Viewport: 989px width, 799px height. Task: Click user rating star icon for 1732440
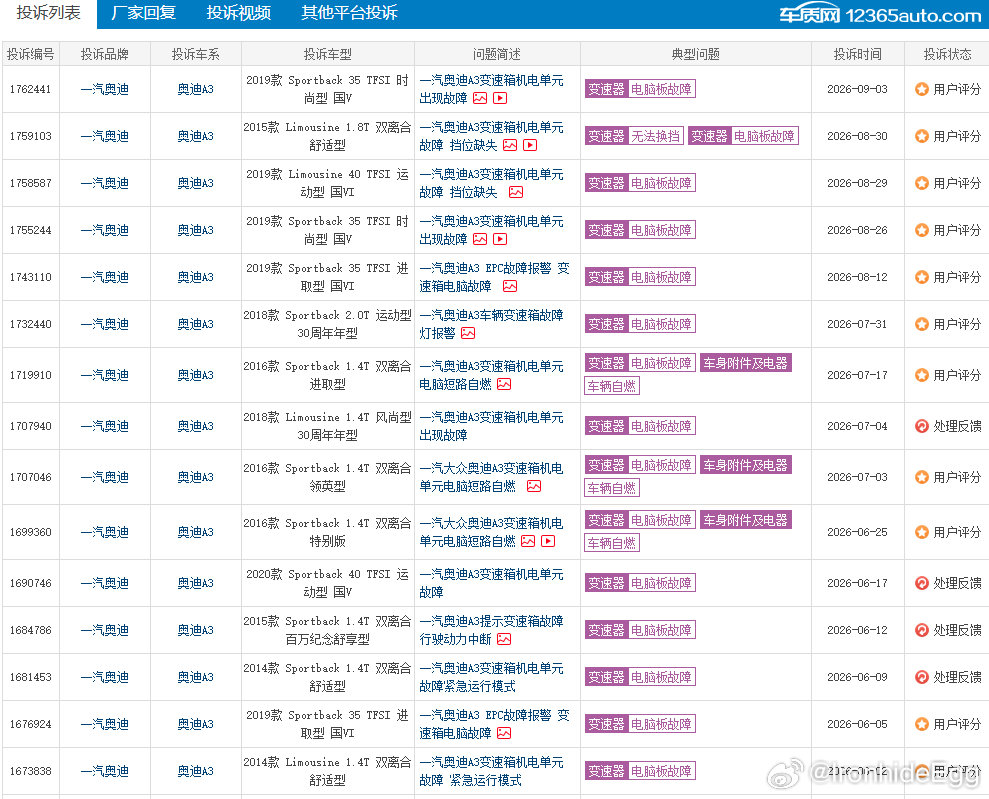point(922,324)
